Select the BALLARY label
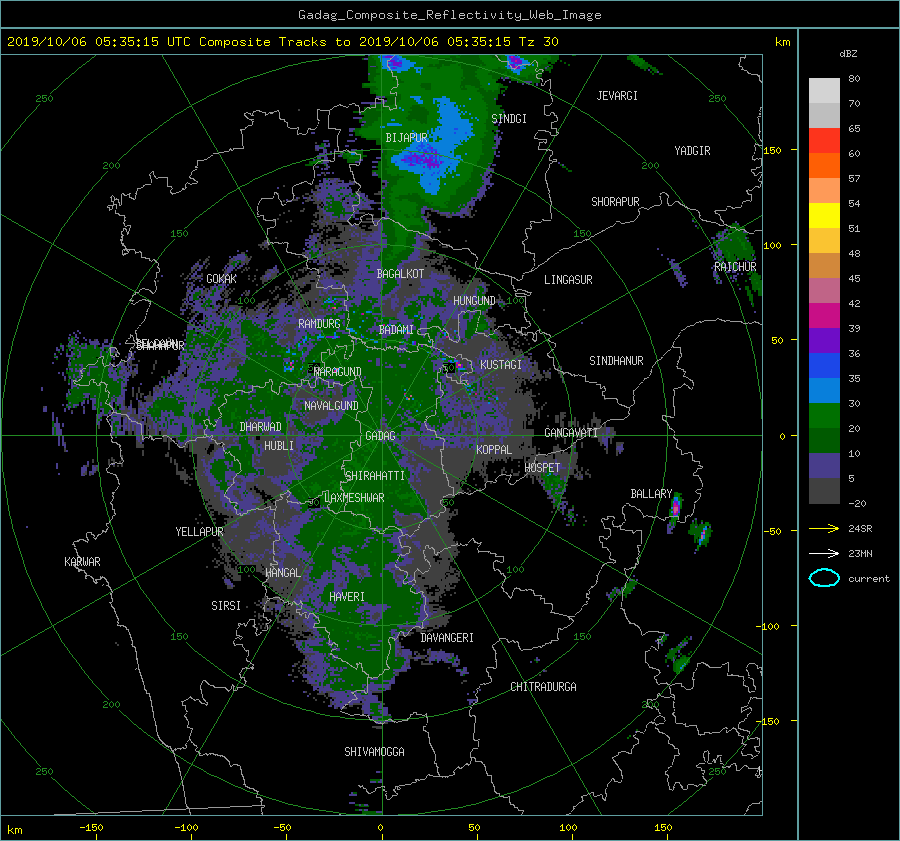The width and height of the screenshot is (900, 841). 651,494
